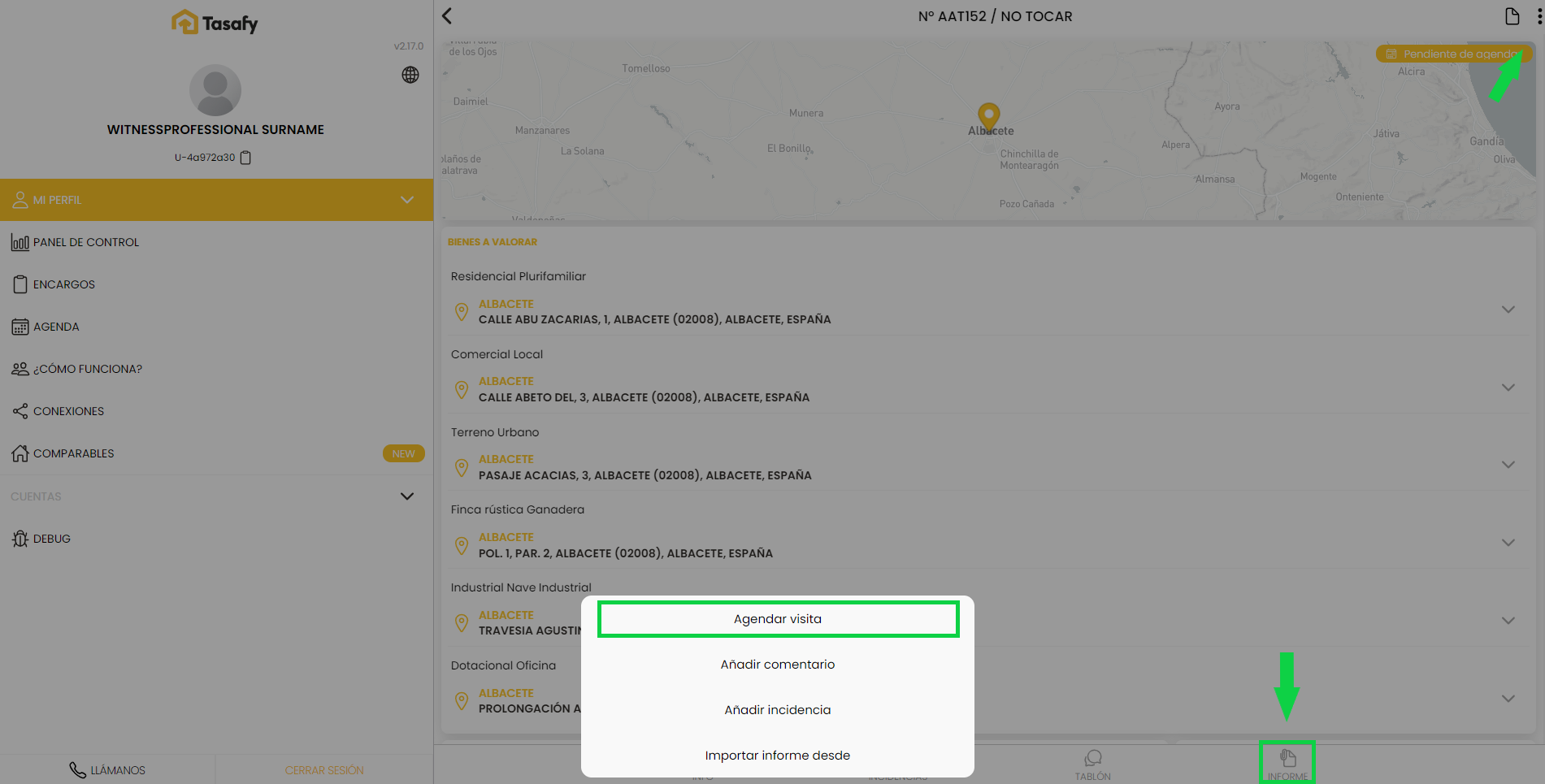This screenshot has width=1545, height=784.
Task: Expand Calle Abu Zacarias property details
Action: pos(1508,310)
